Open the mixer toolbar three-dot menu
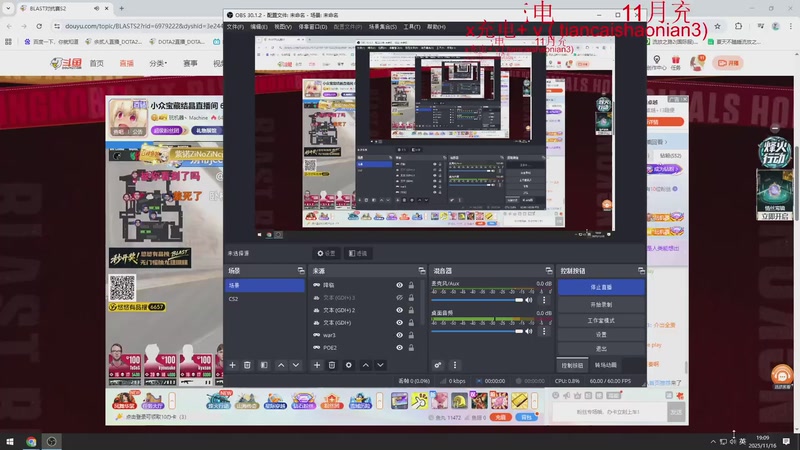 [x=455, y=365]
